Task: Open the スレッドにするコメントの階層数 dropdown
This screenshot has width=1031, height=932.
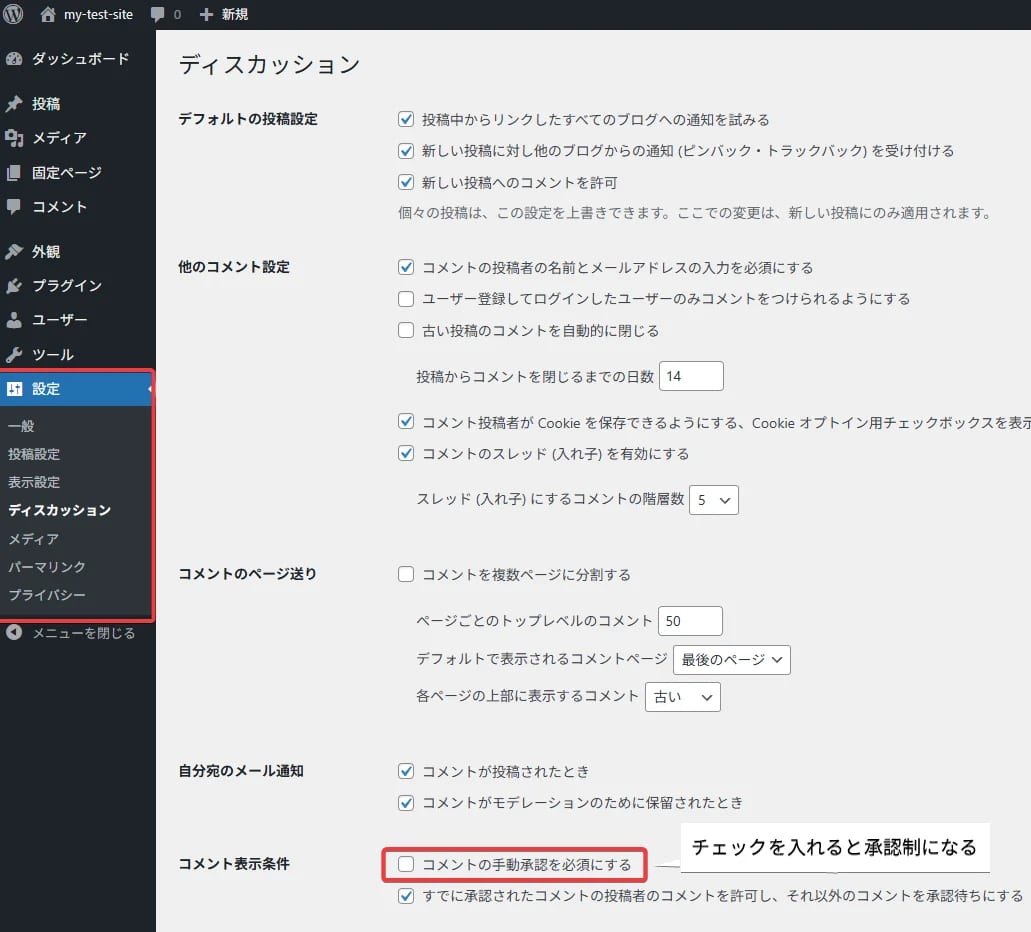Action: tap(713, 499)
